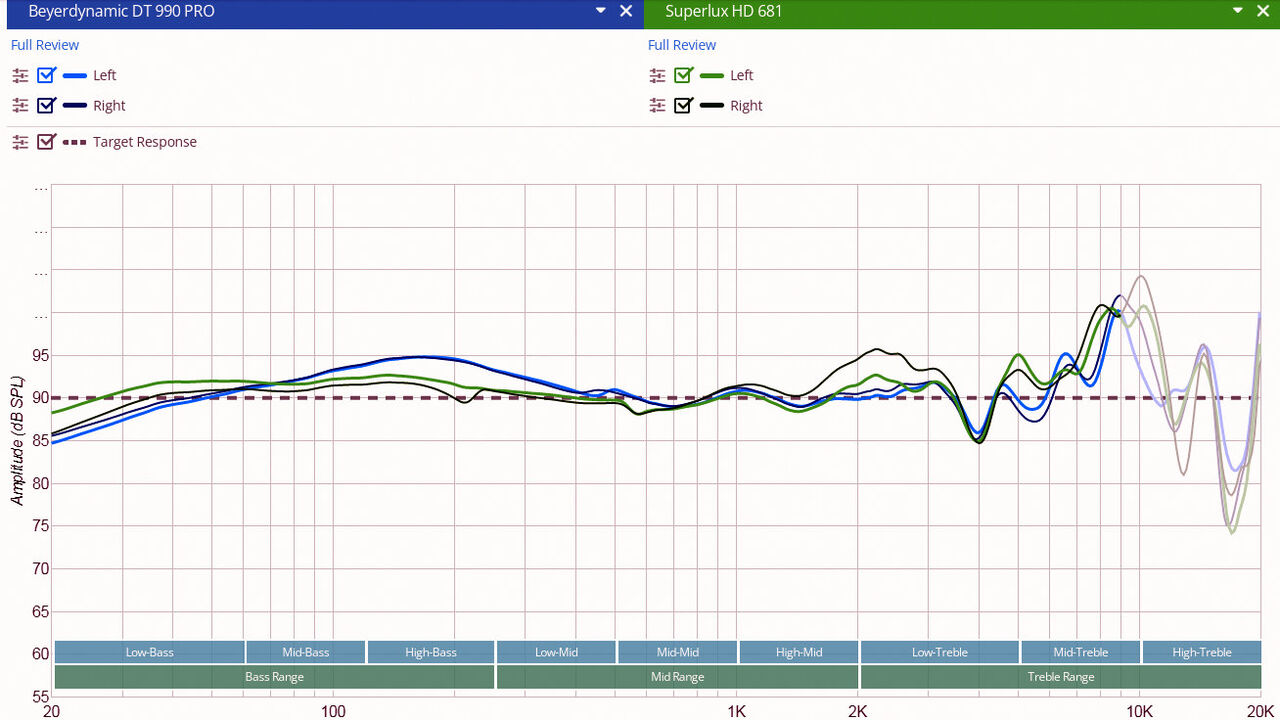
Task: Click the black Superlux Right line swatch
Action: click(x=712, y=105)
